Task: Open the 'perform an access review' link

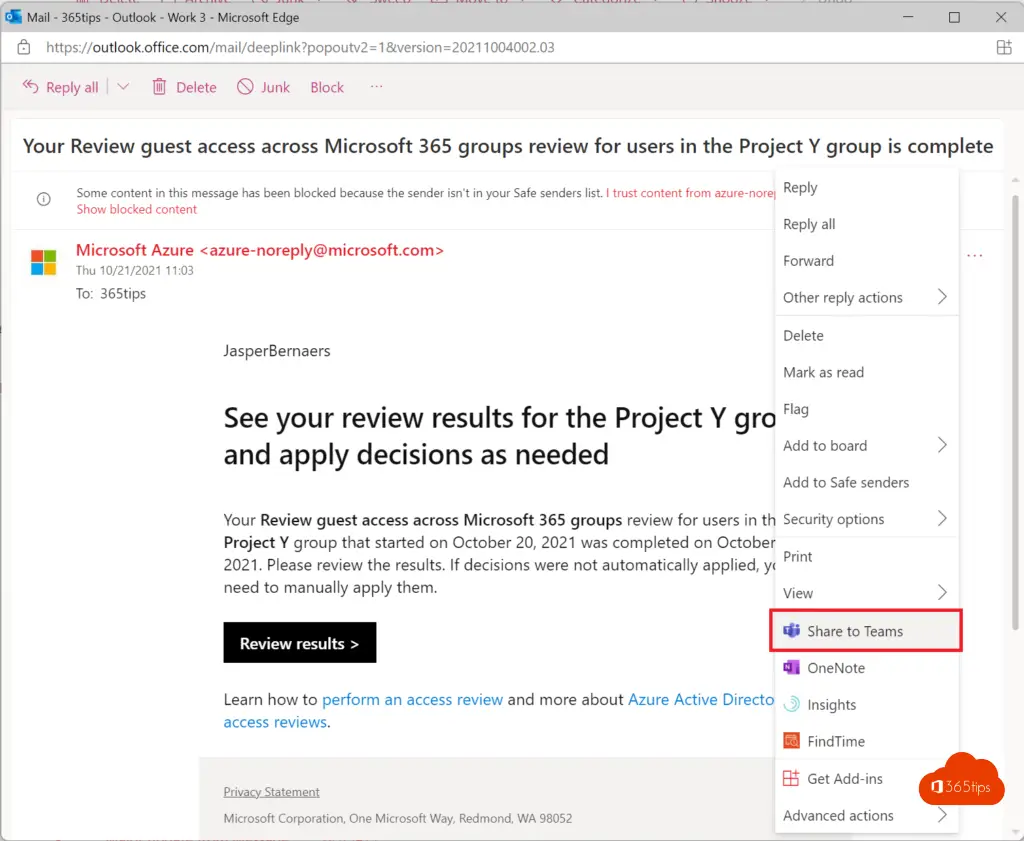Action: (412, 699)
